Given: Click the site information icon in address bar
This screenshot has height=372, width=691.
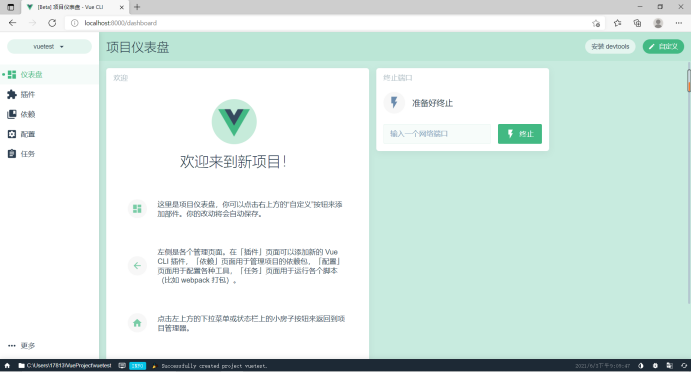Looking at the screenshot, I should click(74, 23).
